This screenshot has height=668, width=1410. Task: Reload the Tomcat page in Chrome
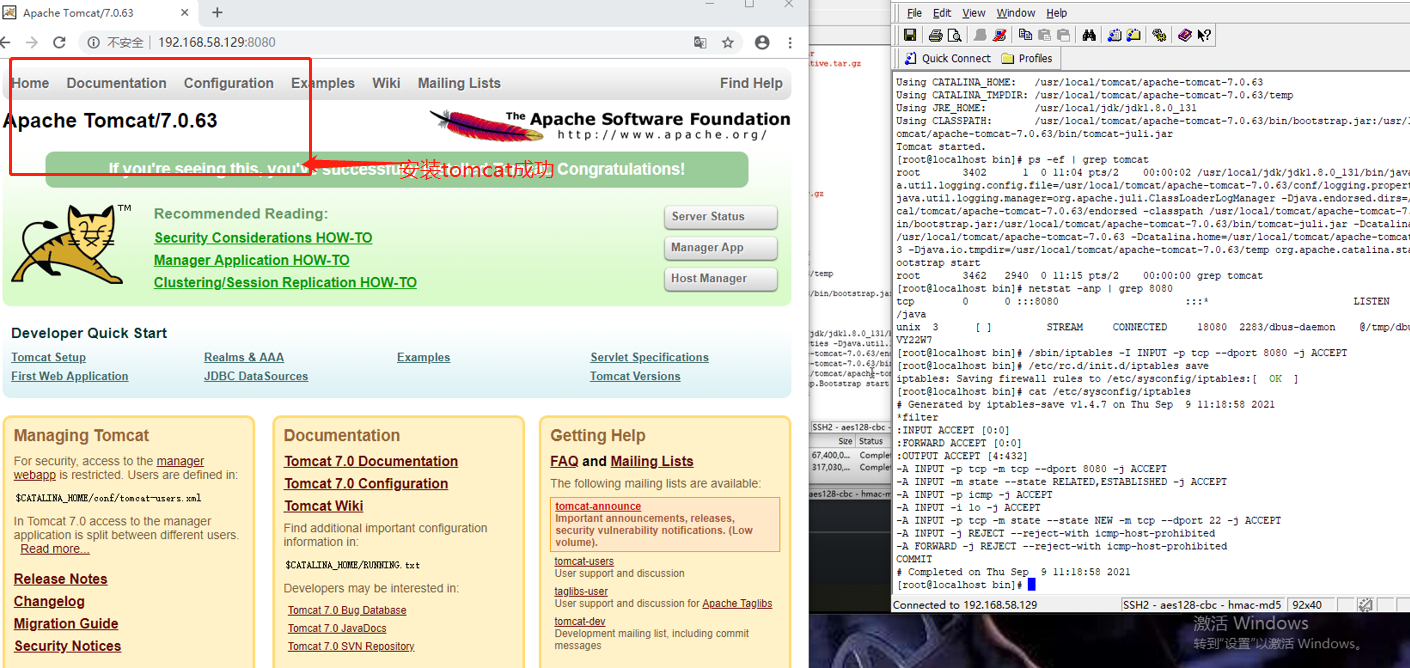[59, 43]
